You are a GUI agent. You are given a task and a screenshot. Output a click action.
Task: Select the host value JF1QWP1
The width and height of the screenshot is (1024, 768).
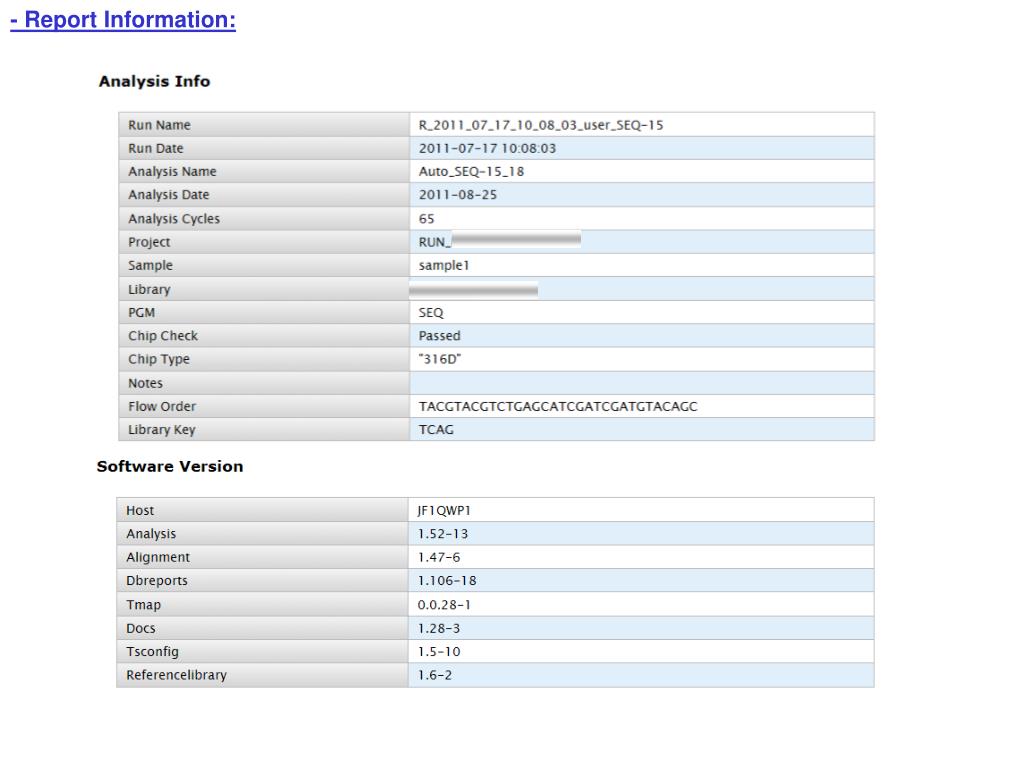(x=444, y=510)
